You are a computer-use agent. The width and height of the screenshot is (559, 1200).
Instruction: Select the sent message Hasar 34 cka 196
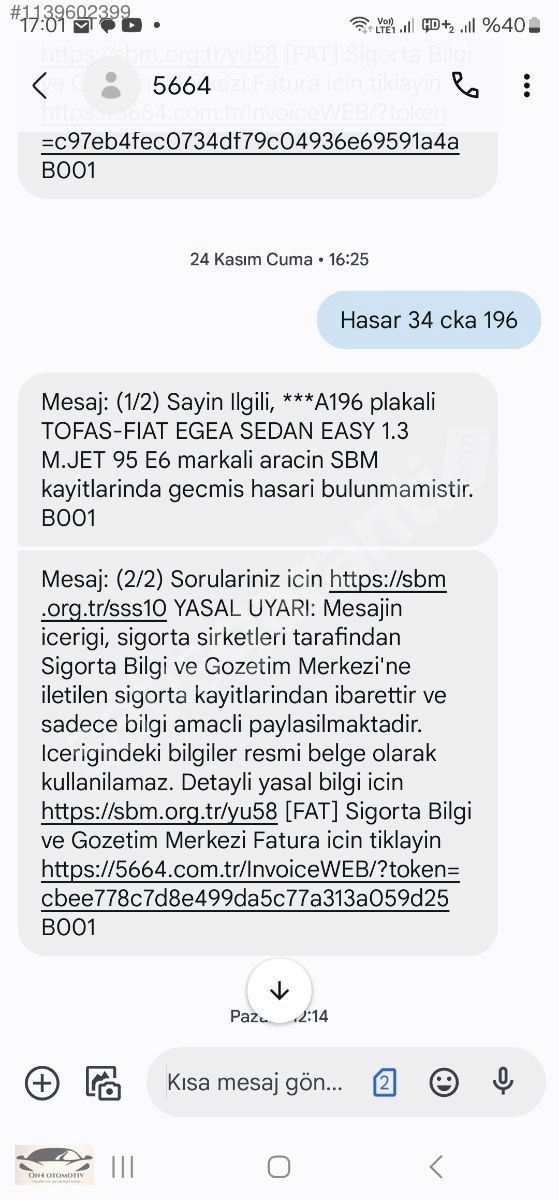click(x=429, y=320)
